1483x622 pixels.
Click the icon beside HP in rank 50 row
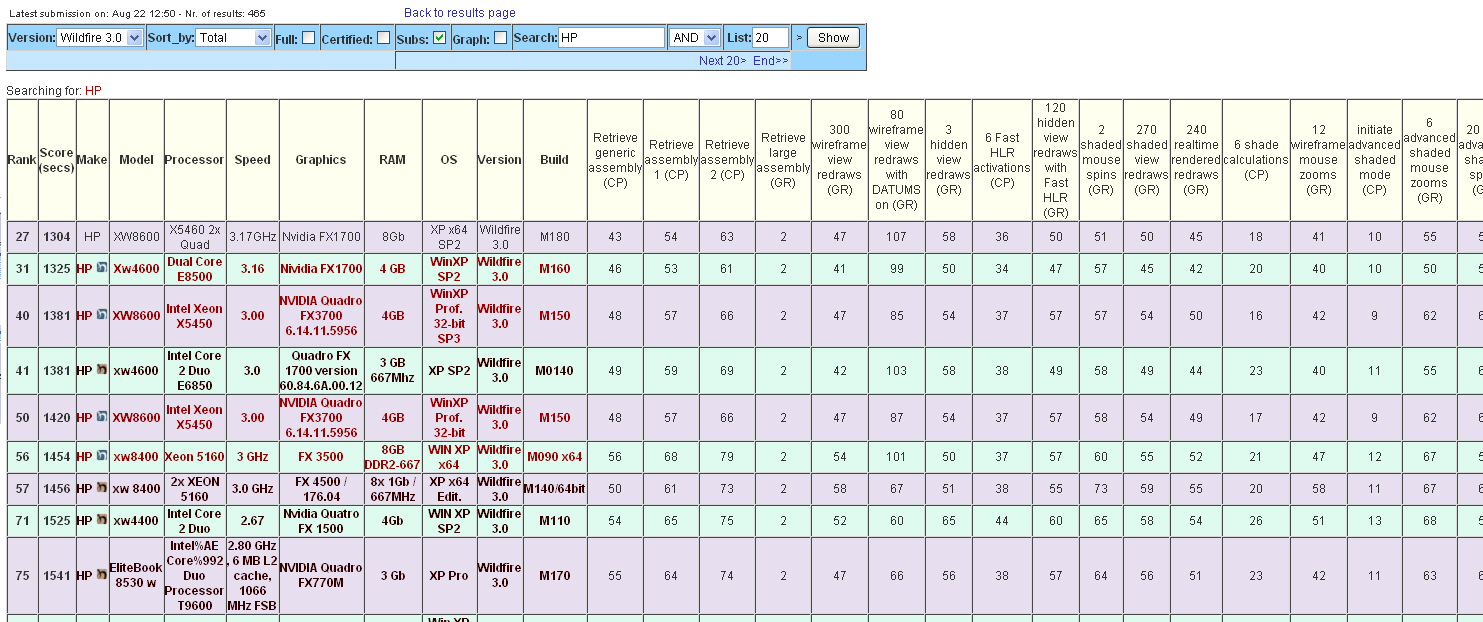[x=101, y=418]
